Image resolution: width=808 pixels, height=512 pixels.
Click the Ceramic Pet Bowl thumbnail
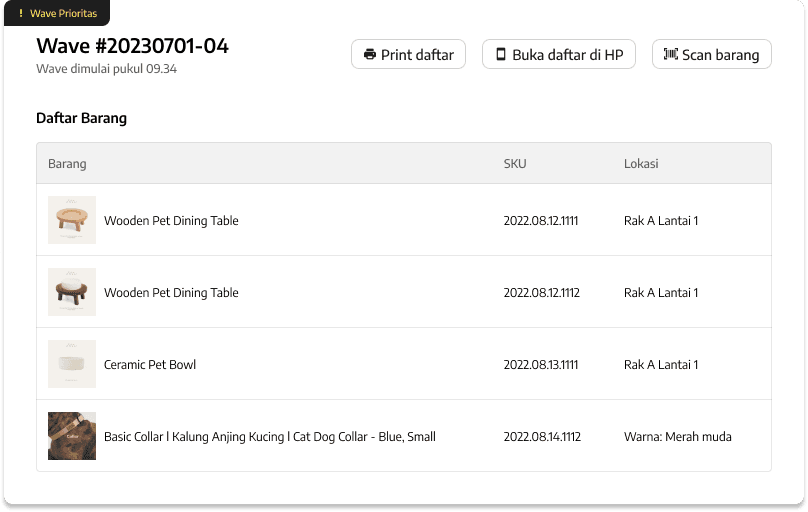click(72, 364)
